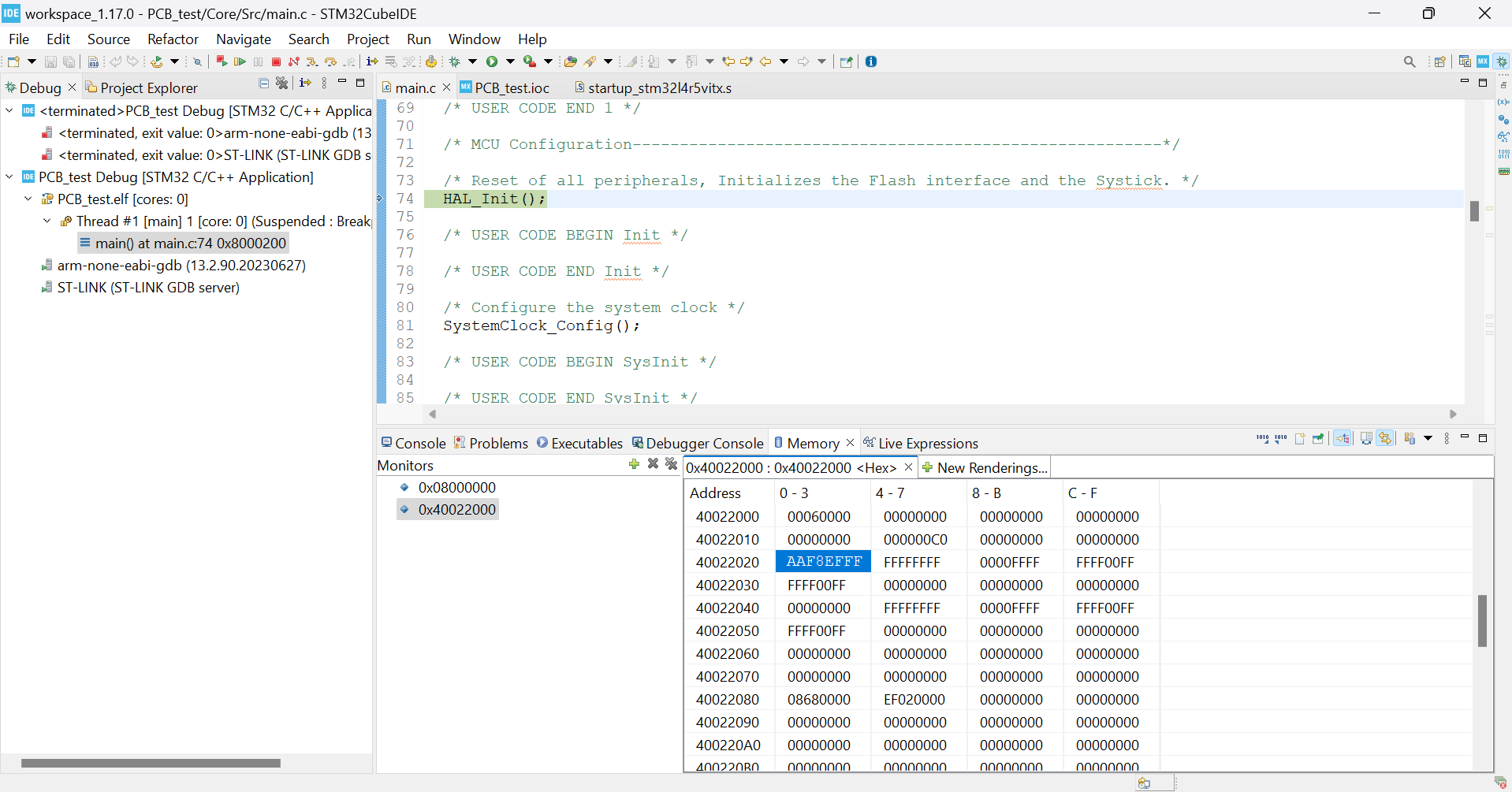Resume execution with the green play icon
The image size is (1512, 792).
(240, 61)
